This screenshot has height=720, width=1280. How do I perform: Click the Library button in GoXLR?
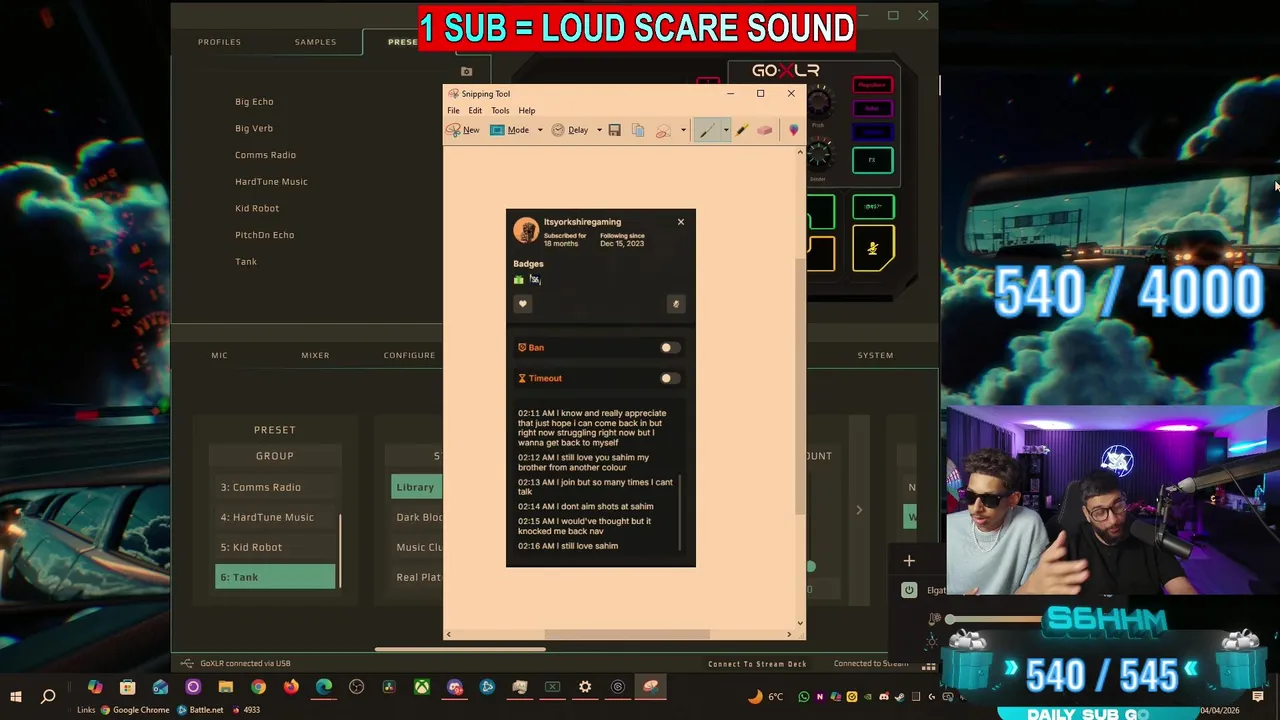coord(416,487)
